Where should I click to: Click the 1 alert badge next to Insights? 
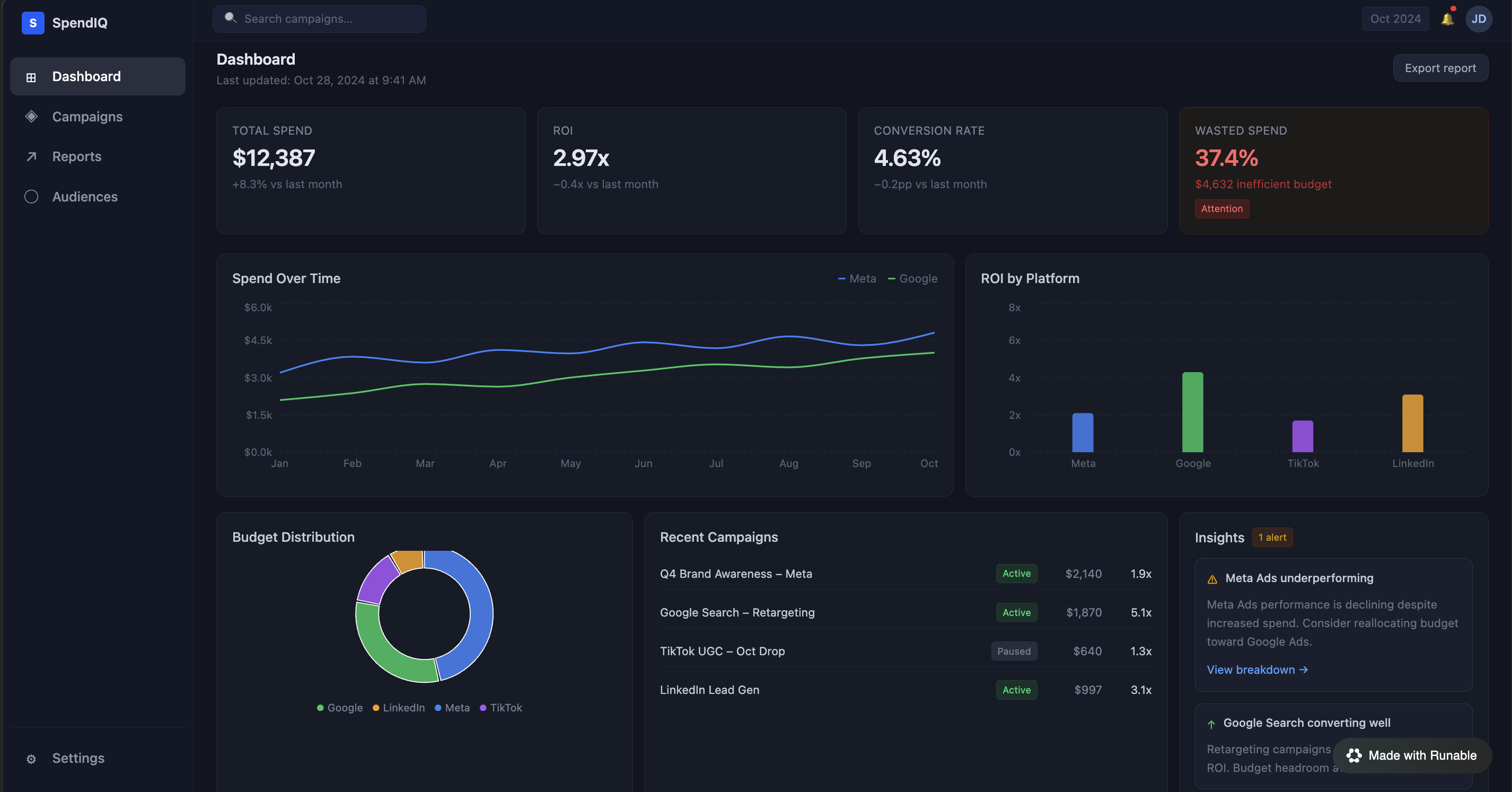pyautogui.click(x=1272, y=537)
